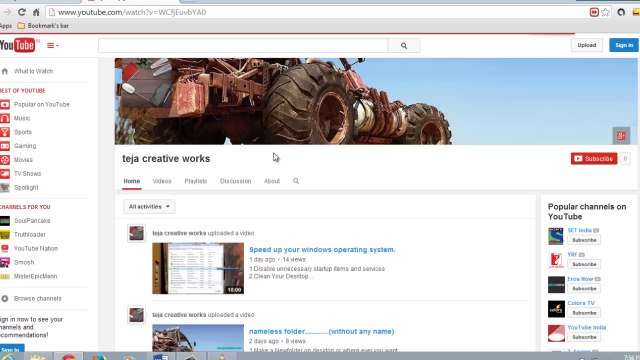Subscribe to YouTube India channel
This screenshot has width=640, height=360.
(x=584, y=337)
